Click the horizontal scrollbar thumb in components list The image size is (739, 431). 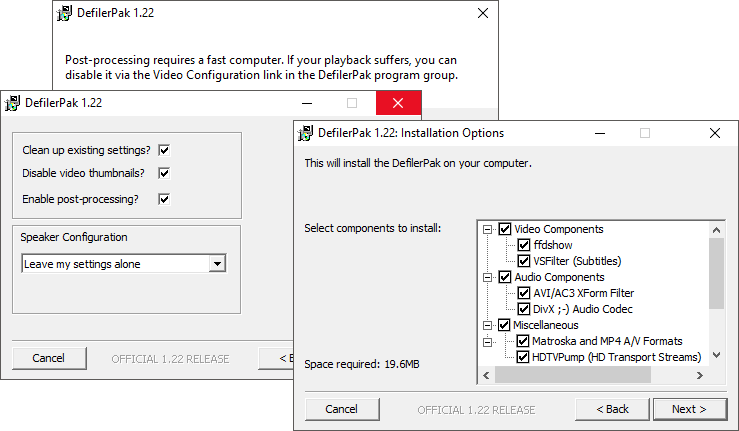pyautogui.click(x=573, y=375)
